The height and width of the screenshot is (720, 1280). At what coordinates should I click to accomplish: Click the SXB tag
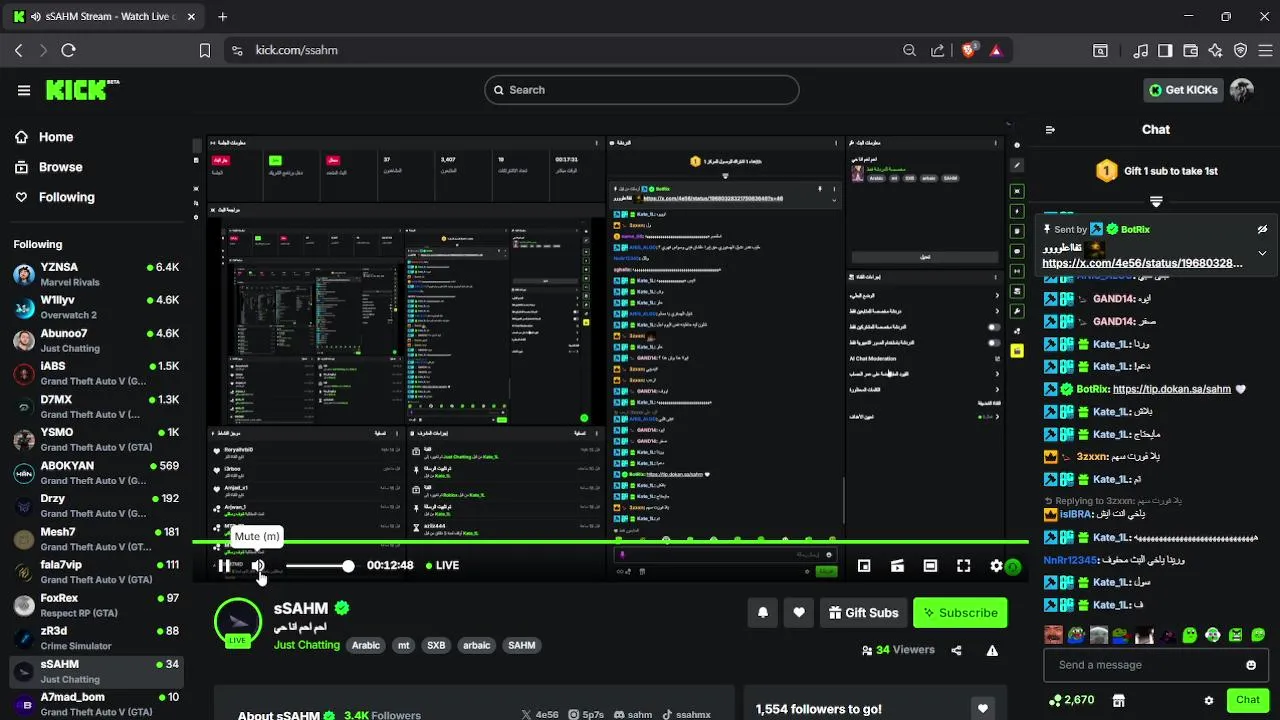436,645
